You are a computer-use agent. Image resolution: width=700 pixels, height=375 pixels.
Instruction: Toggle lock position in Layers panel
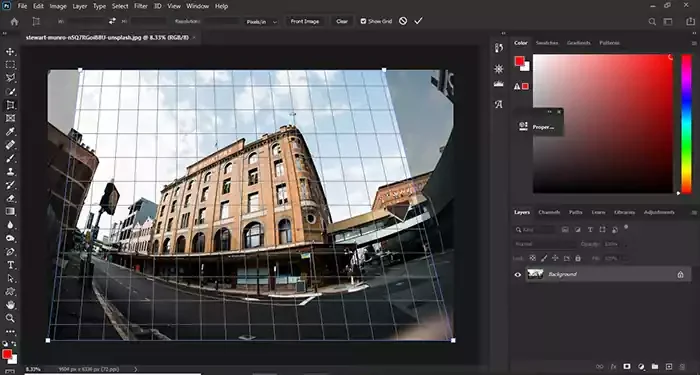tap(555, 258)
